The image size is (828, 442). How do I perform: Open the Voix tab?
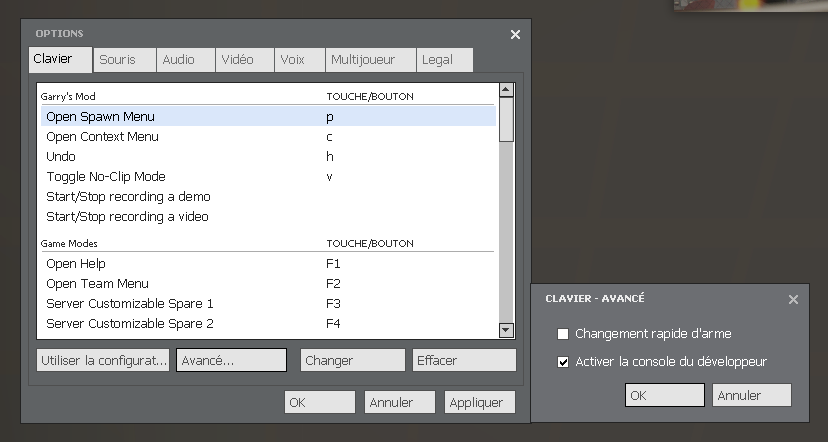click(299, 60)
